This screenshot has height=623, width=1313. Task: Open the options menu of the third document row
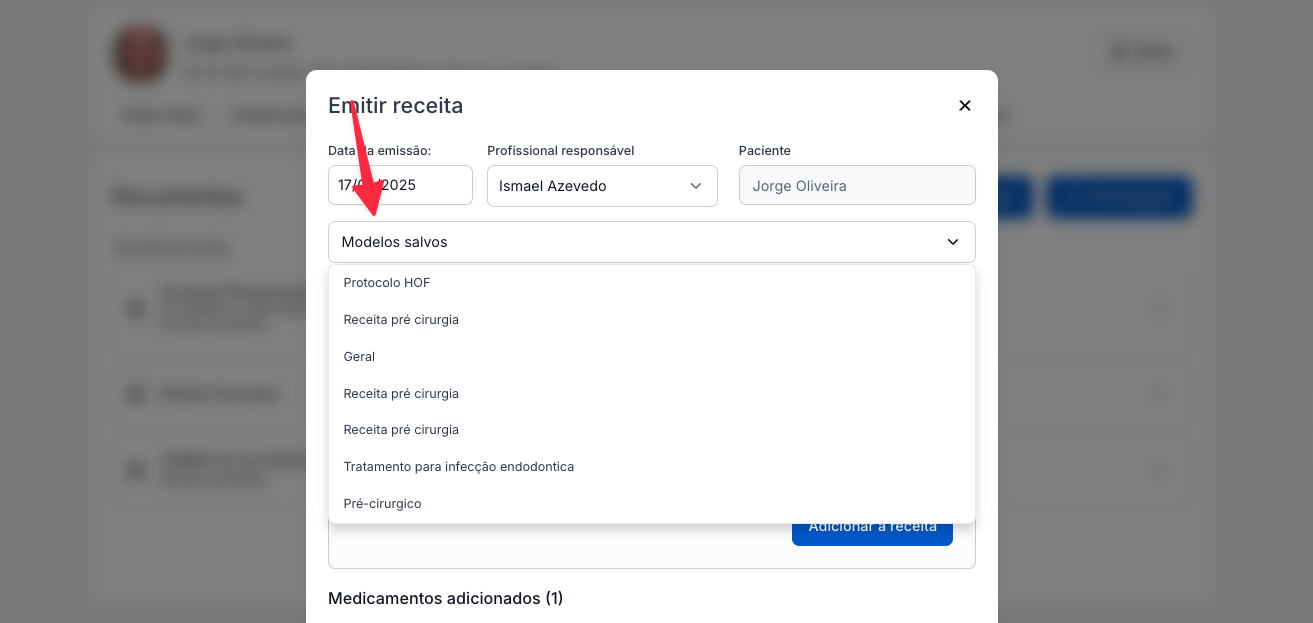[x=1160, y=469]
